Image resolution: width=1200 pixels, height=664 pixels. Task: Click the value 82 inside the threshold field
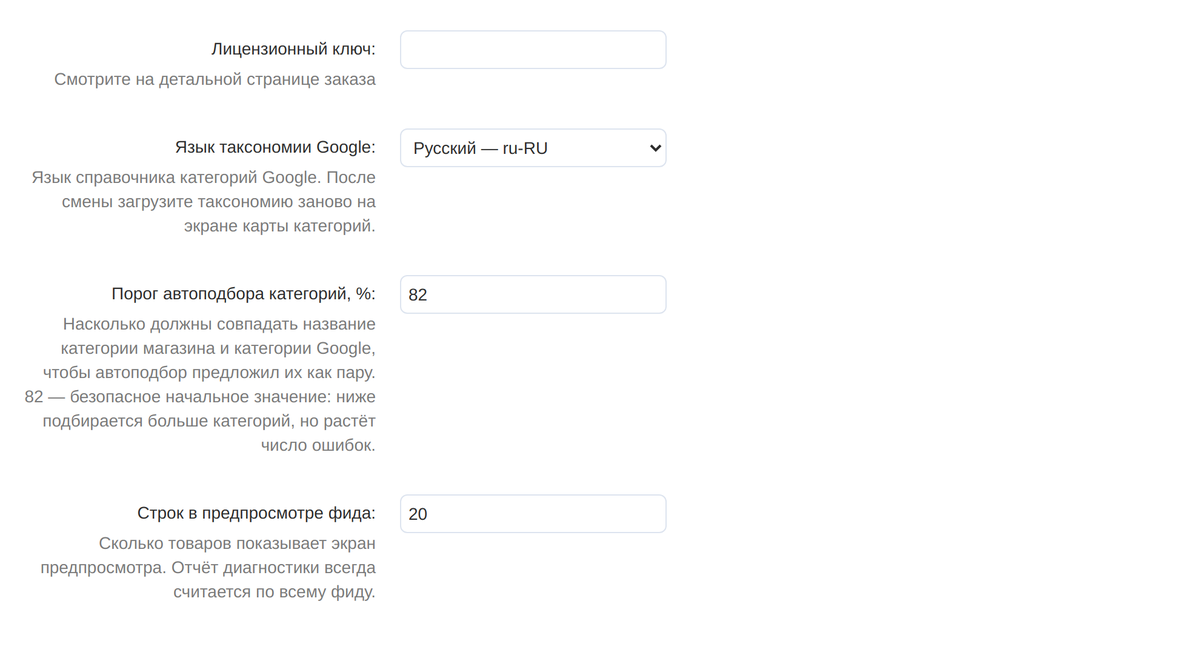click(418, 295)
